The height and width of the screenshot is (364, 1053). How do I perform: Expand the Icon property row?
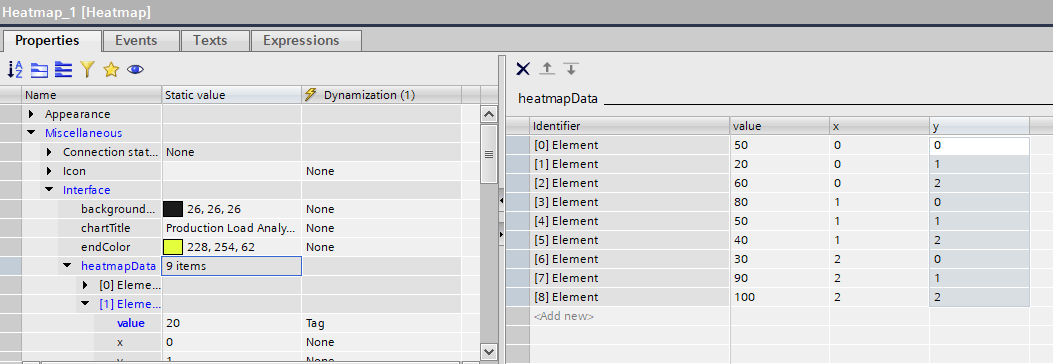49,171
